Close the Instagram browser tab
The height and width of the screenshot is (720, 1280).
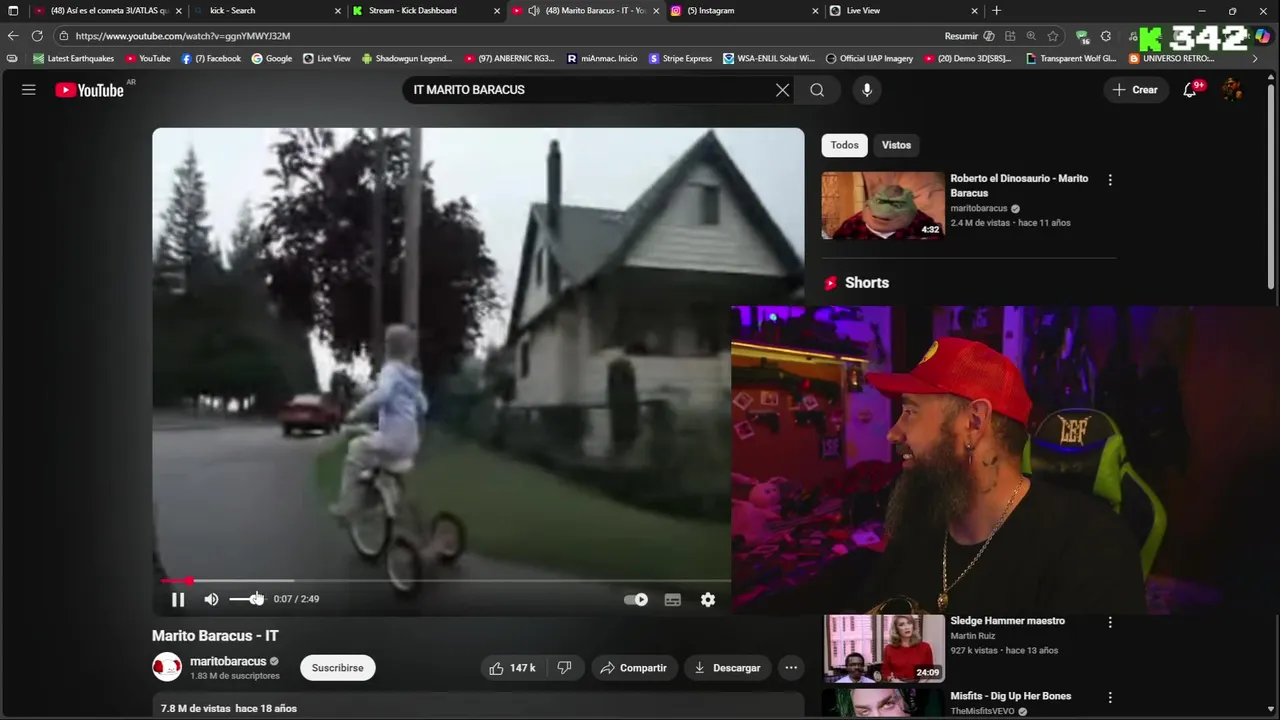point(815,11)
